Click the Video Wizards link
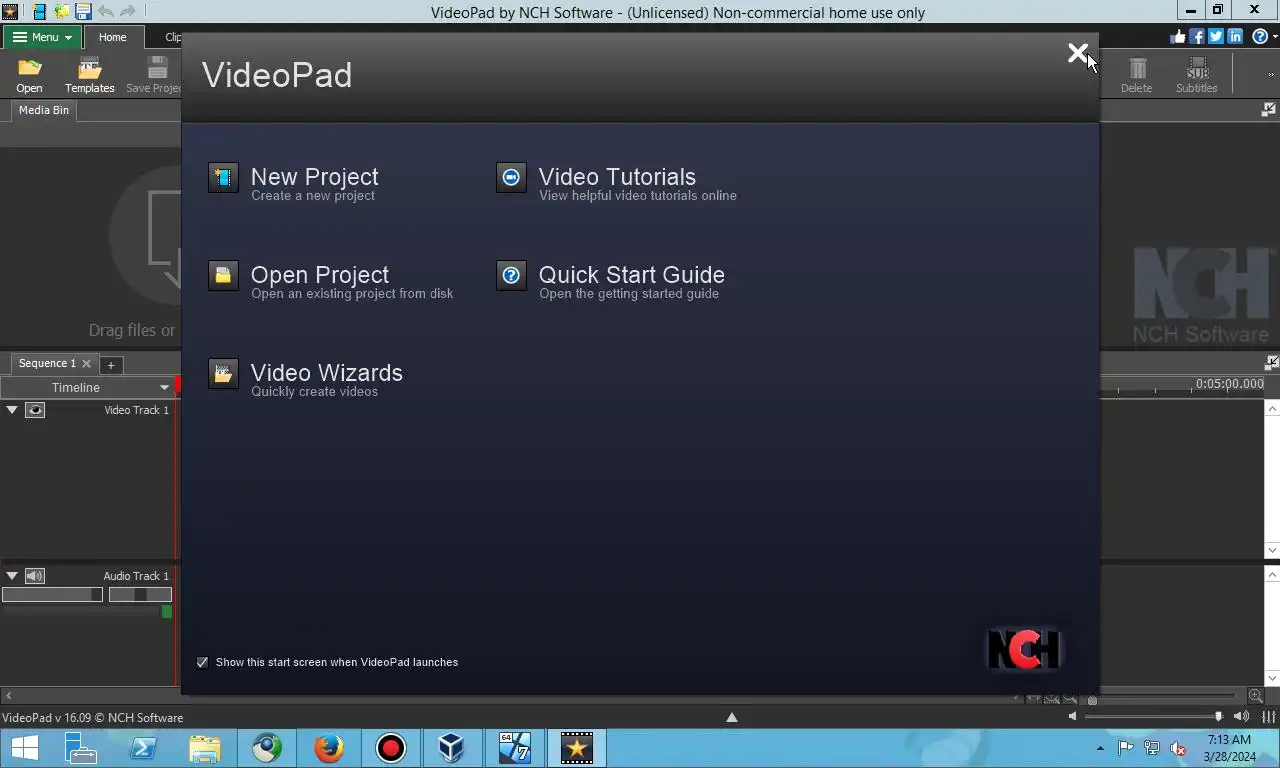The width and height of the screenshot is (1280, 768). tap(327, 373)
